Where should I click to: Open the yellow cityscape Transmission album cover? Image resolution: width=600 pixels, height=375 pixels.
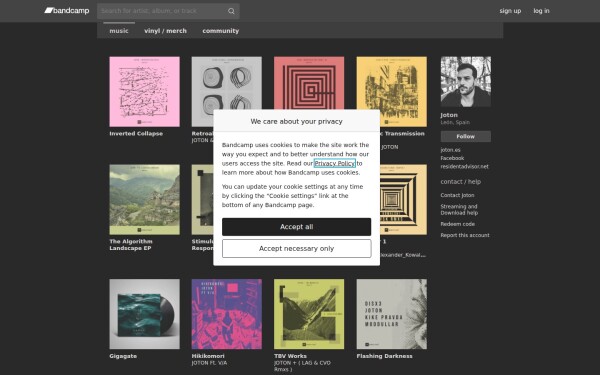point(391,91)
